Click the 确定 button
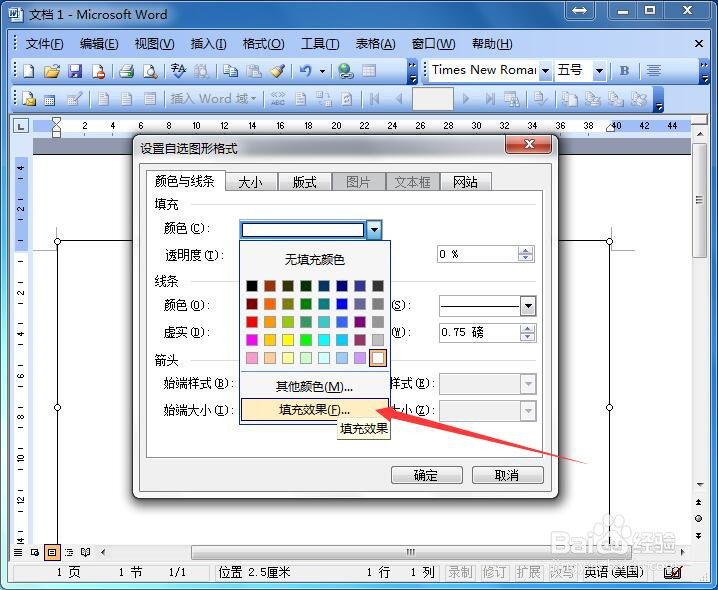 [x=426, y=475]
